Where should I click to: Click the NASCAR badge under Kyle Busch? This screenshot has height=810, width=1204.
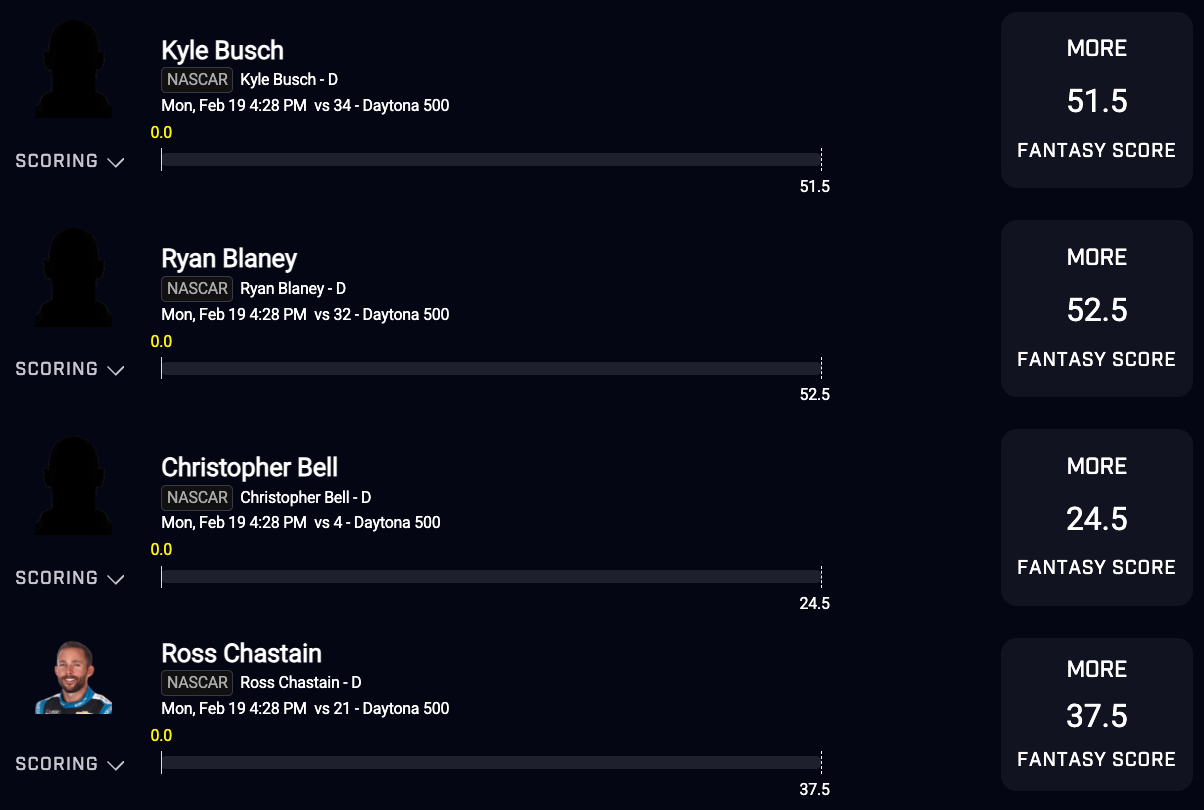pyautogui.click(x=197, y=80)
